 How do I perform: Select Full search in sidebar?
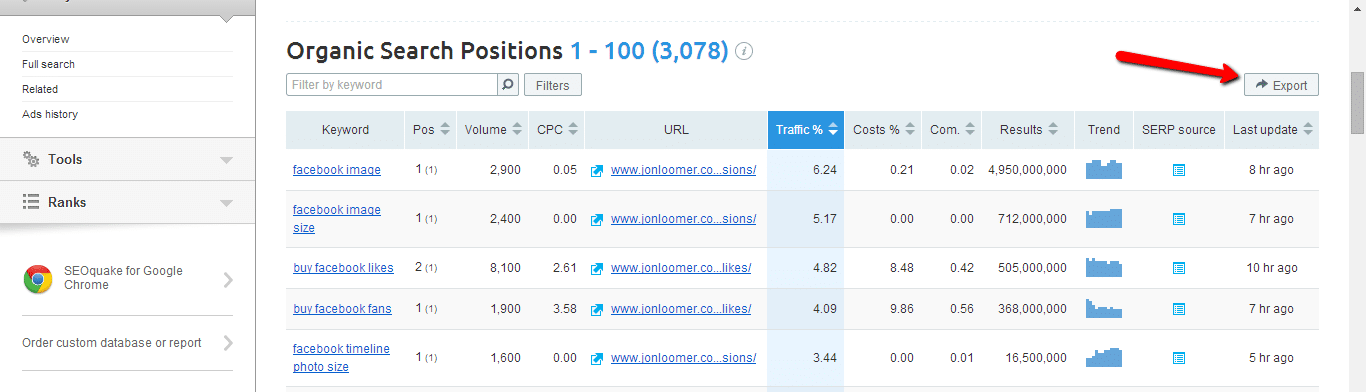click(x=48, y=64)
